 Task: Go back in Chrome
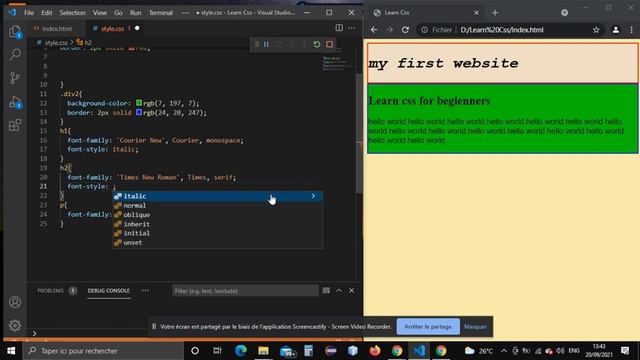coord(374,30)
